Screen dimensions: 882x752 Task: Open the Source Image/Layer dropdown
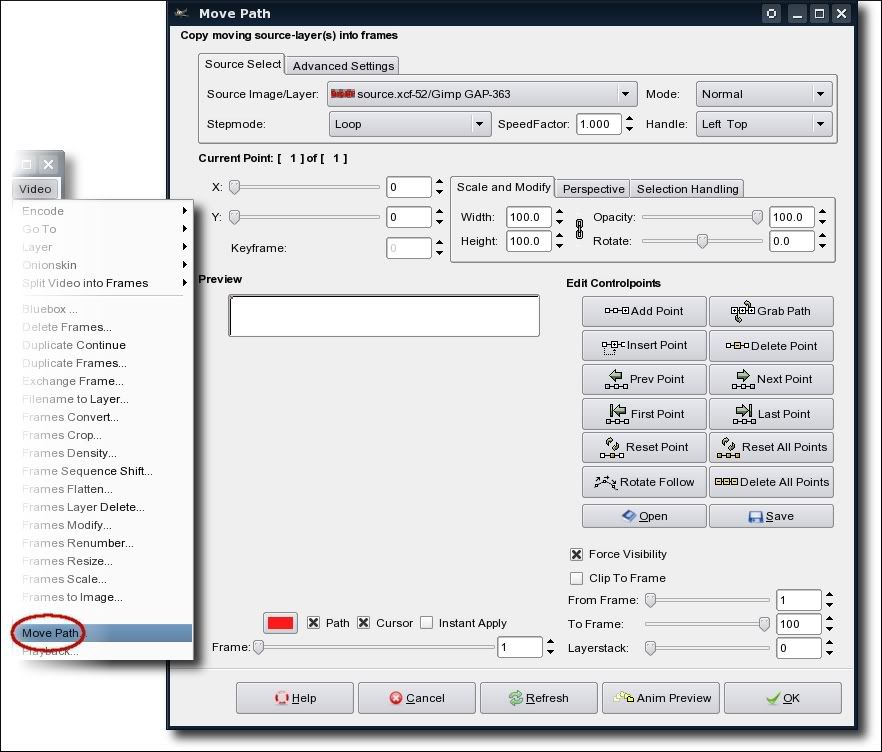click(483, 94)
